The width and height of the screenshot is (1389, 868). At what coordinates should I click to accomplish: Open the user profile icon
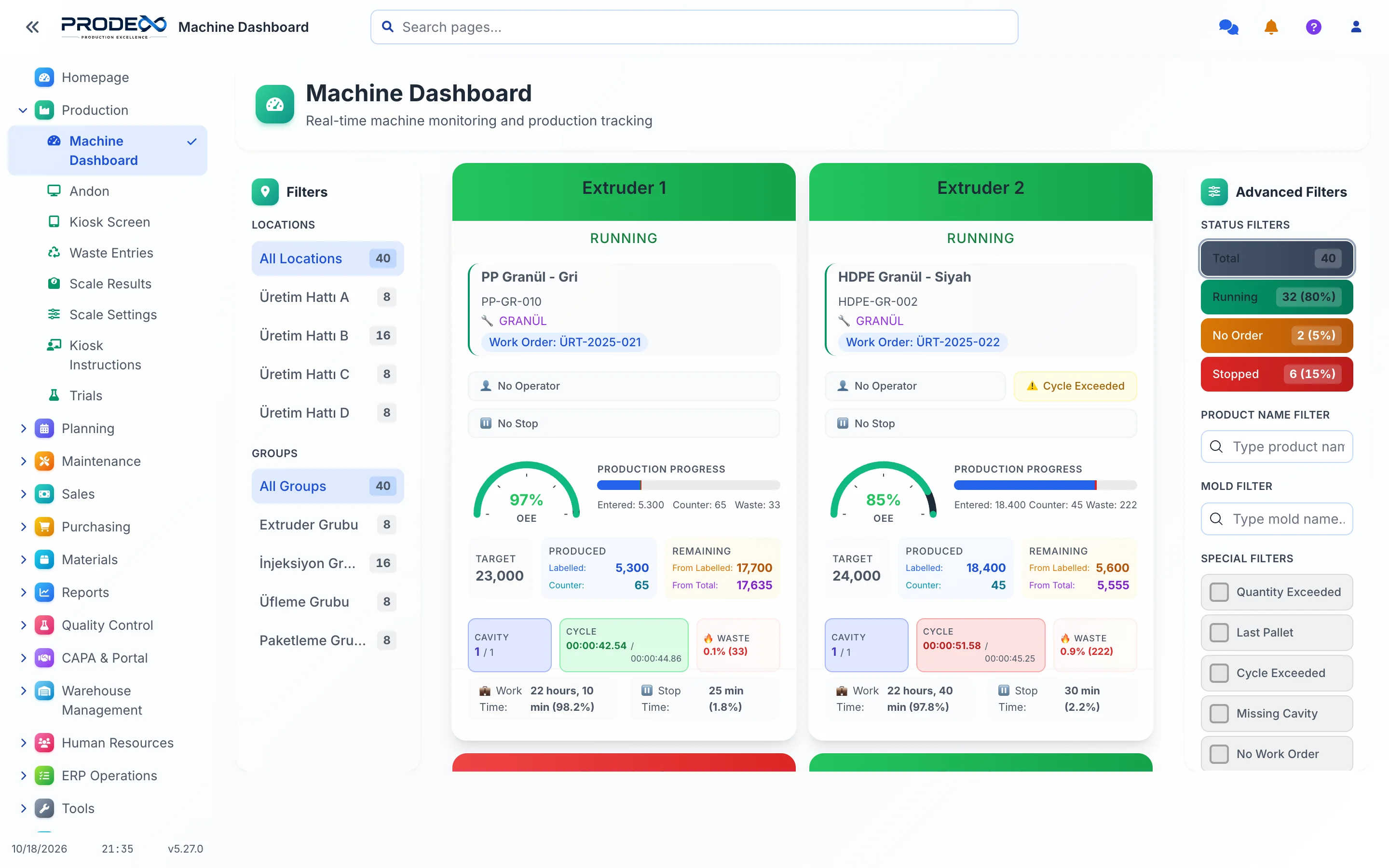1356,27
